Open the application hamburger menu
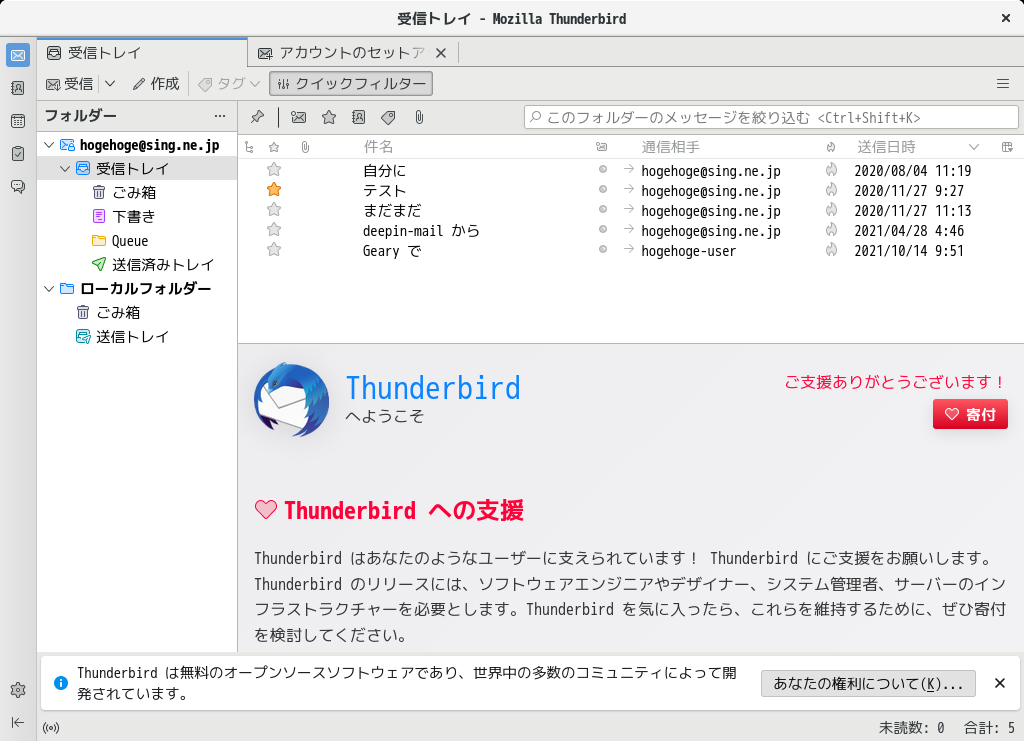This screenshot has height=741, width=1024. click(x=1003, y=84)
